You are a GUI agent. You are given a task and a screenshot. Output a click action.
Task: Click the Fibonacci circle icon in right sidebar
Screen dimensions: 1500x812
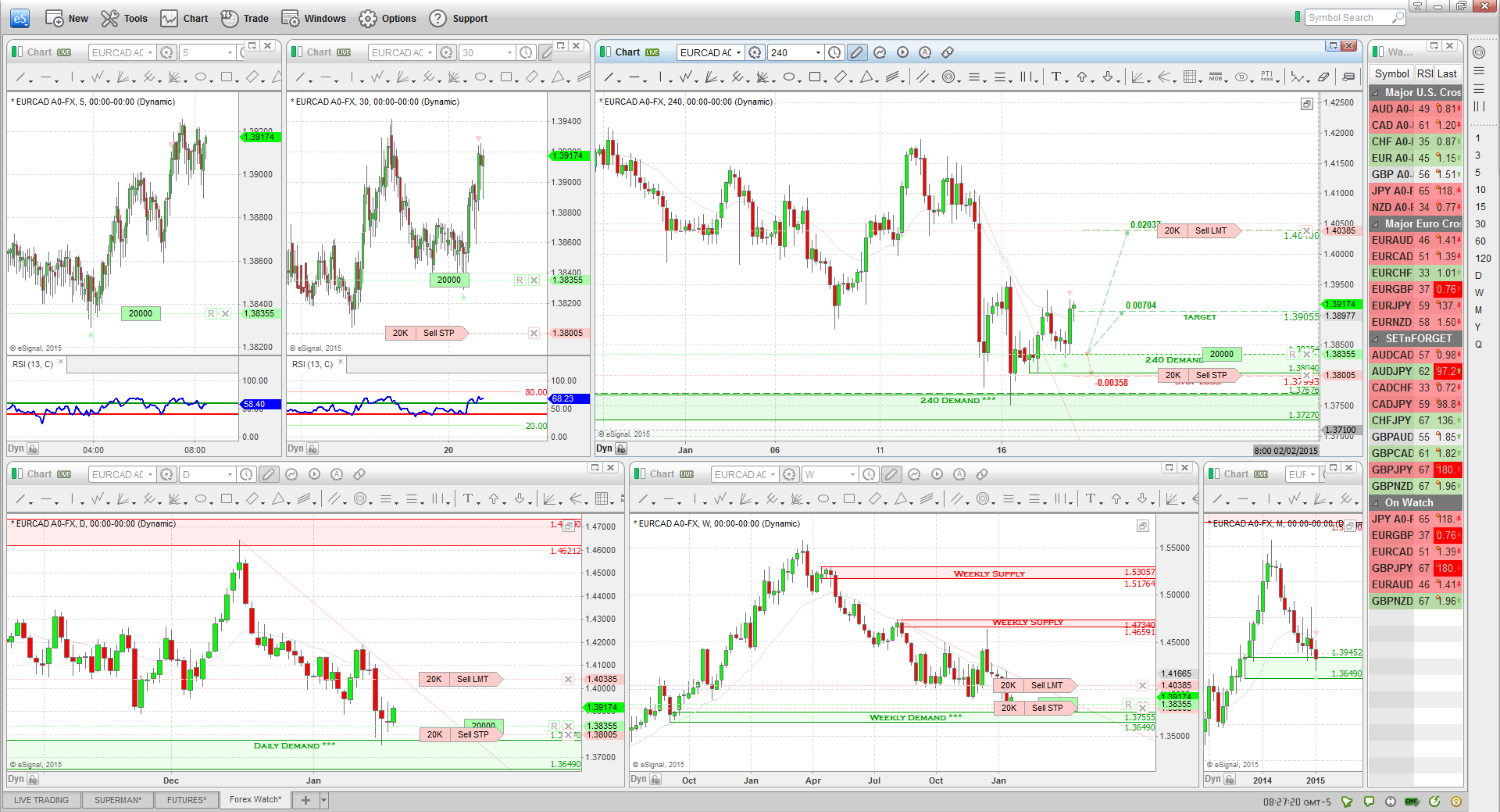click(1479, 52)
